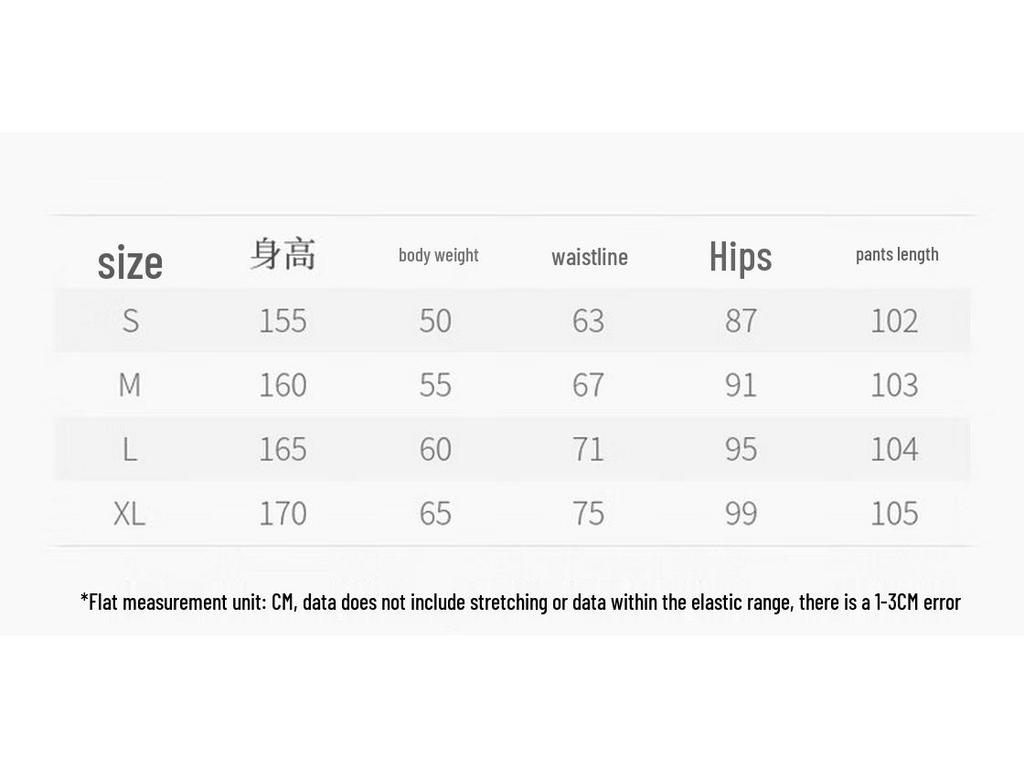Click the 'waistline' column header

coord(590,257)
